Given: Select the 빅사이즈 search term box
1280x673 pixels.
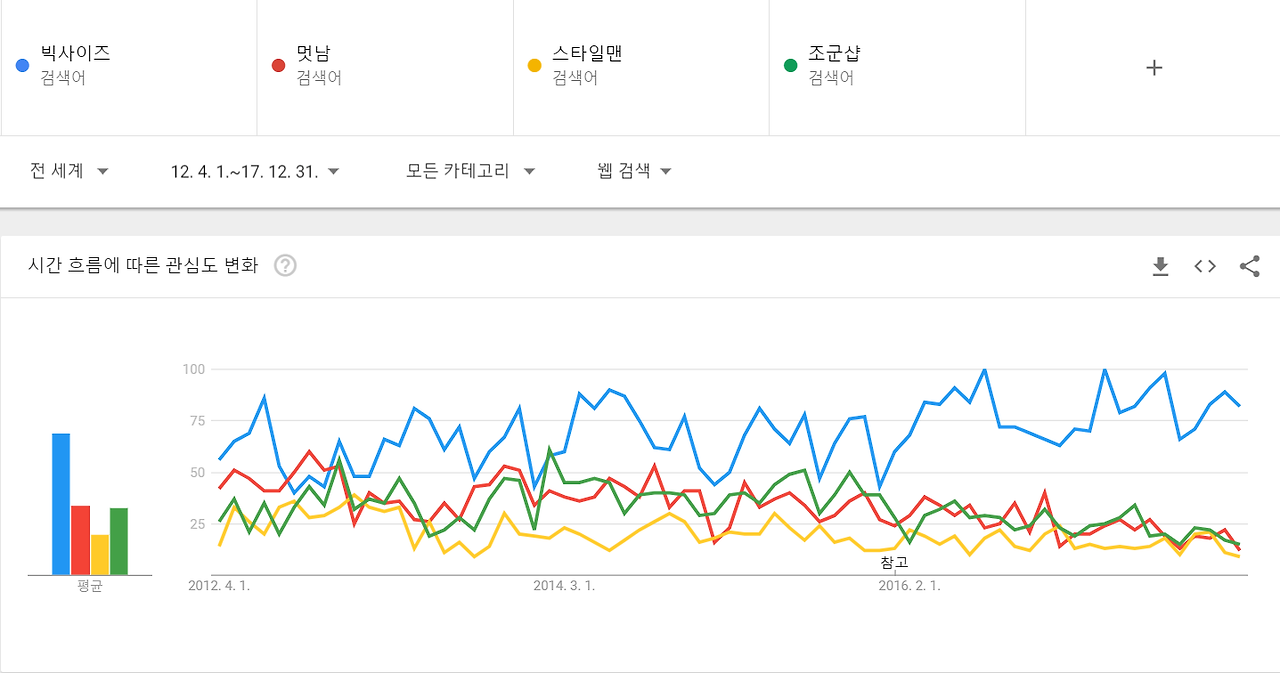Looking at the screenshot, I should pyautogui.click(x=129, y=68).
